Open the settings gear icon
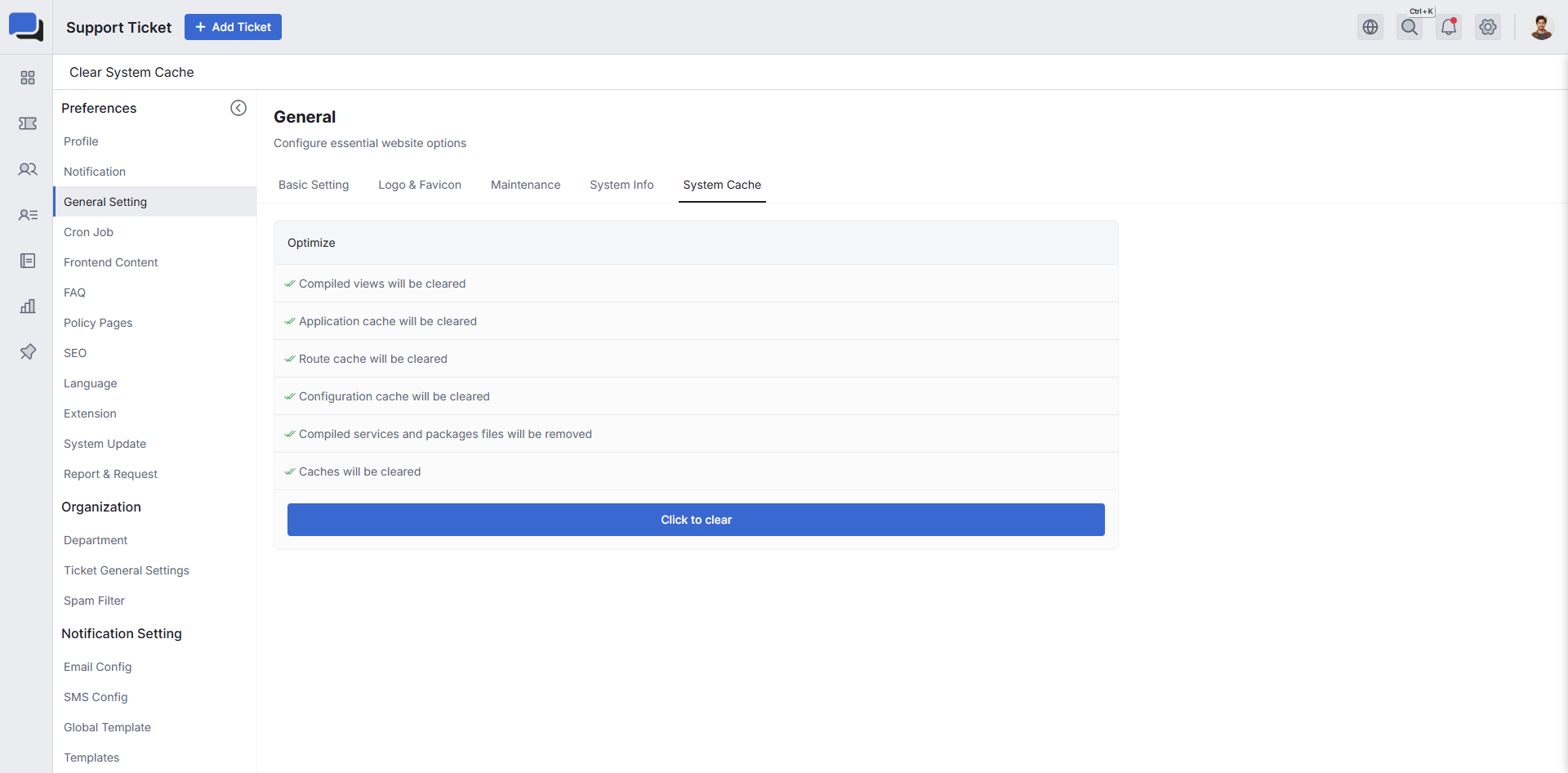Viewport: 1568px width, 773px height. (x=1488, y=27)
